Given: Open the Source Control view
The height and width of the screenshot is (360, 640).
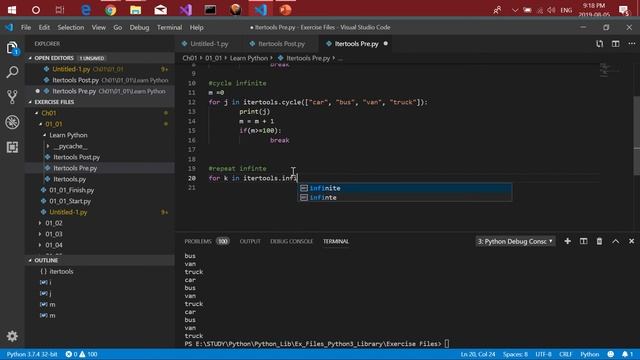Looking at the screenshot, I should click(12, 97).
